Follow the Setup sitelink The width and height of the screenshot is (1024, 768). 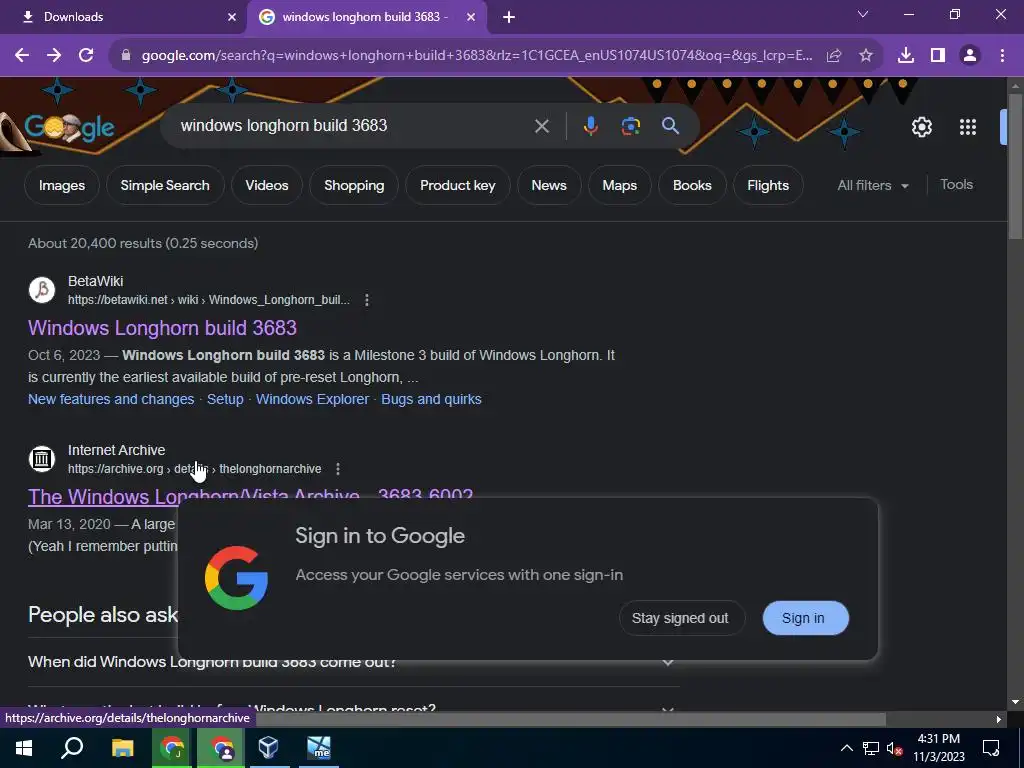pyautogui.click(x=225, y=399)
